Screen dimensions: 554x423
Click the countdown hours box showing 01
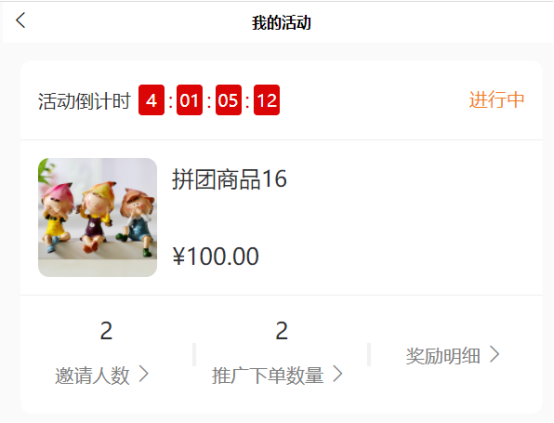[x=190, y=100]
